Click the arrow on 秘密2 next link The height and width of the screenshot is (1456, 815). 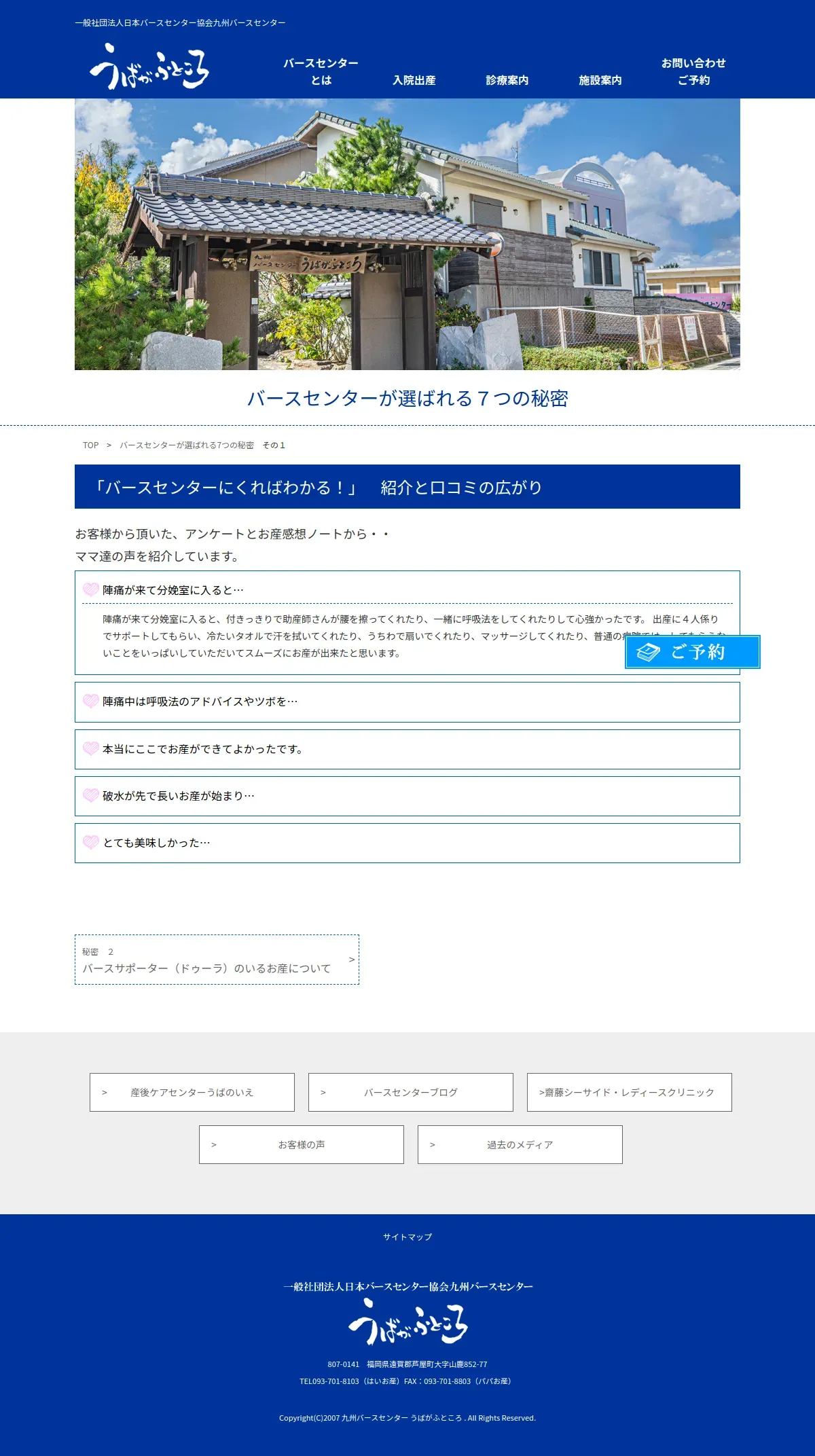point(352,960)
